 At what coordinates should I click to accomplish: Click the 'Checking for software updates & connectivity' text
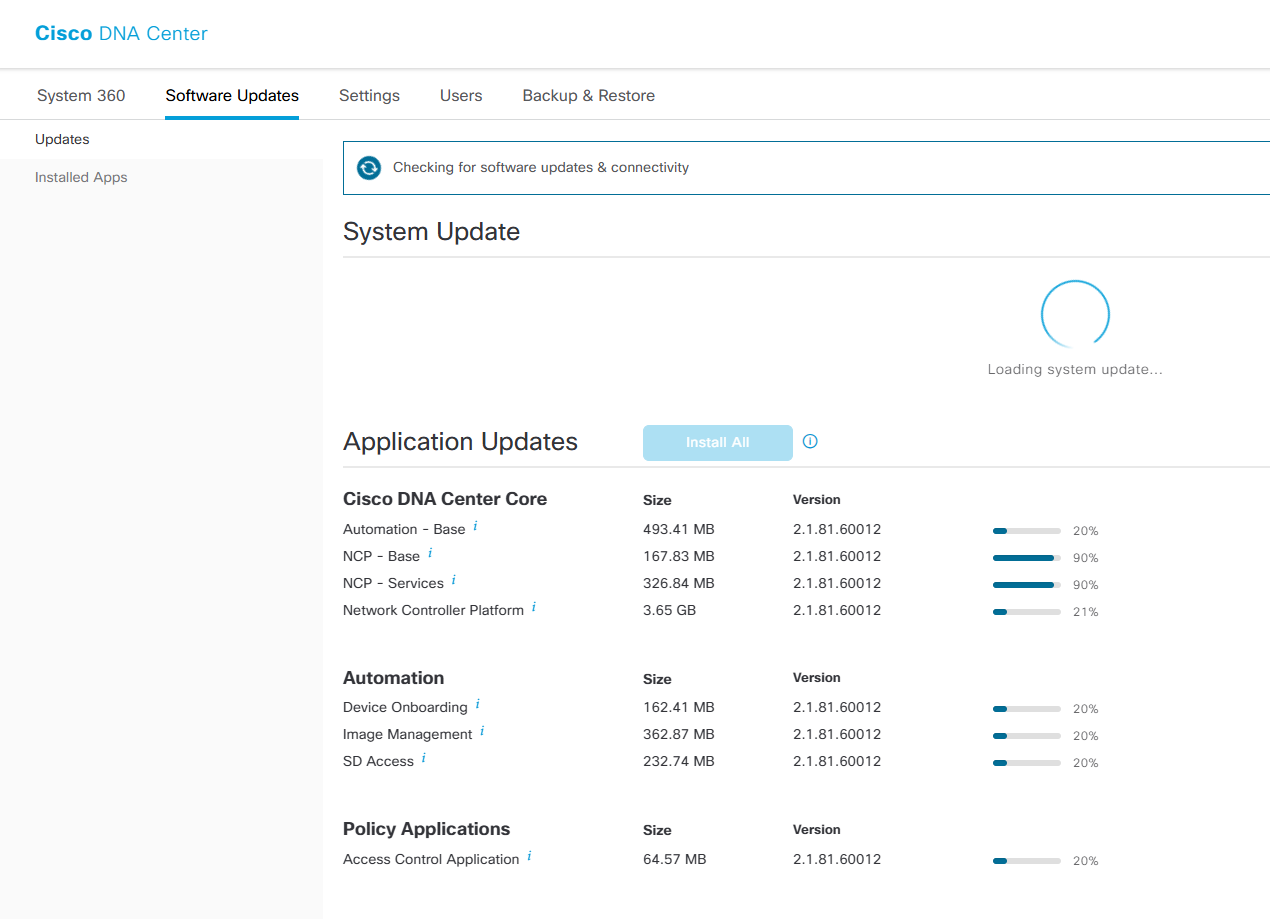tap(541, 167)
